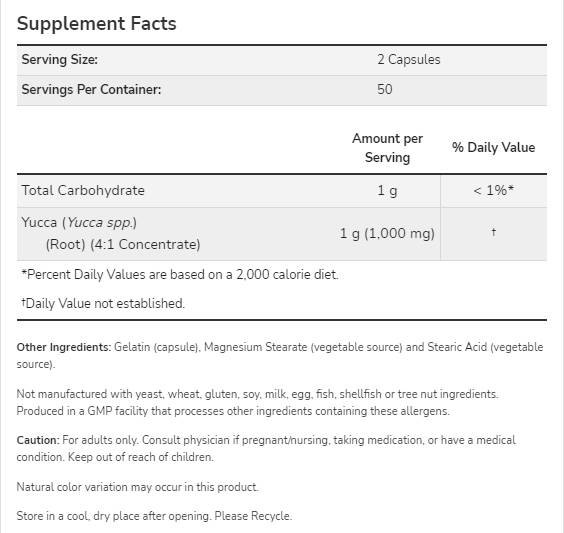Click the Amount per Serving column header

click(387, 148)
